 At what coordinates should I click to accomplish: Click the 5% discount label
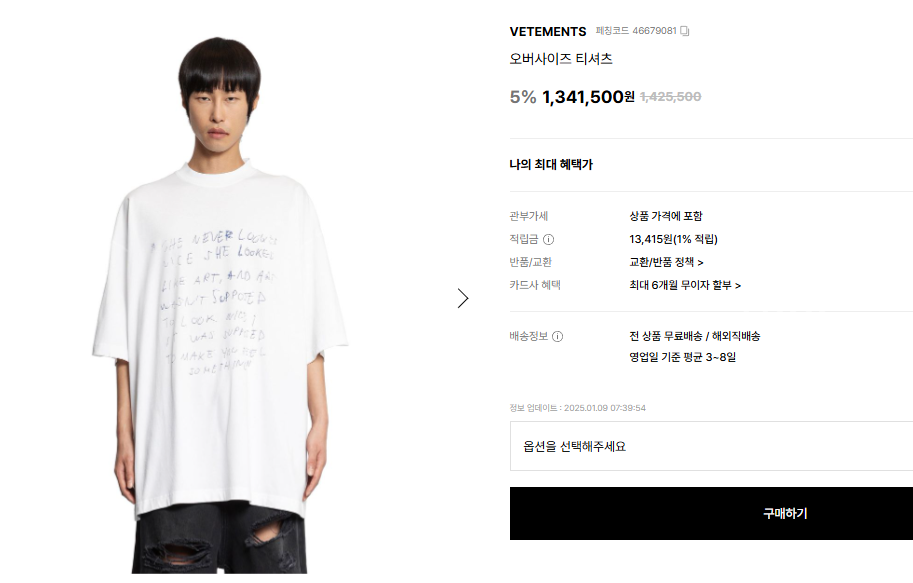523,97
